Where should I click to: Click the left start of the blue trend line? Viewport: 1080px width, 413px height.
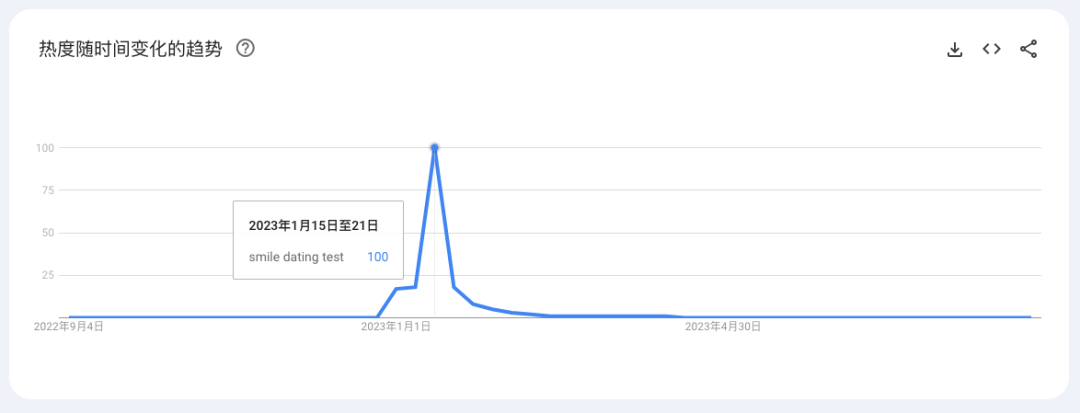[x=70, y=317]
